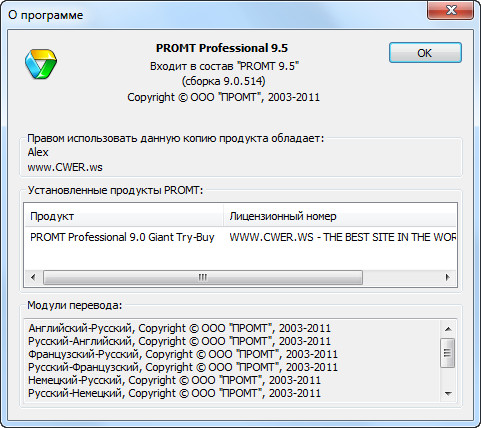481x428 pixels.
Task: Click the PROMT logo icon
Action: point(41,64)
